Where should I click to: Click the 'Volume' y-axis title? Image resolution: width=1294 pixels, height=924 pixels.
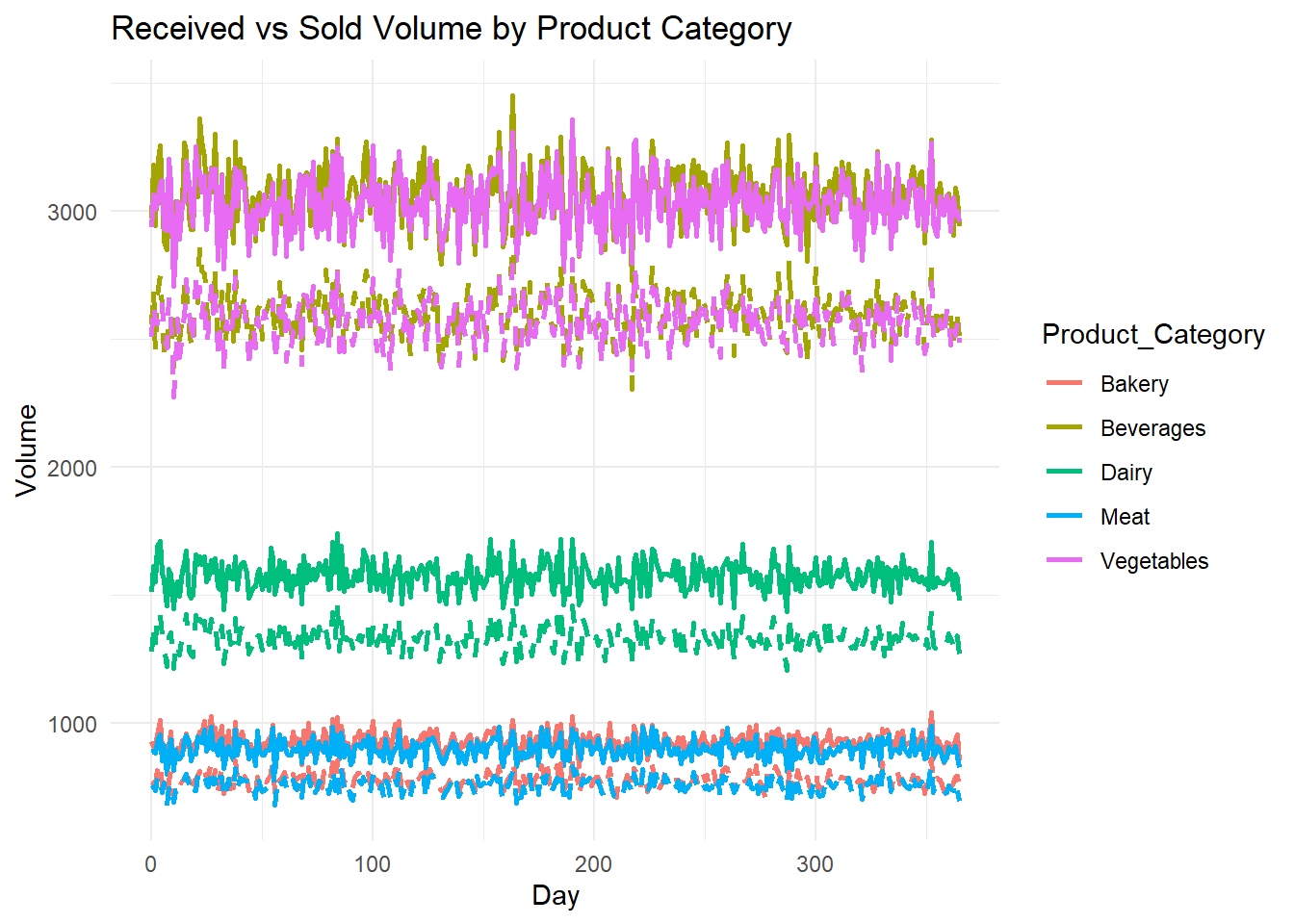point(27,450)
